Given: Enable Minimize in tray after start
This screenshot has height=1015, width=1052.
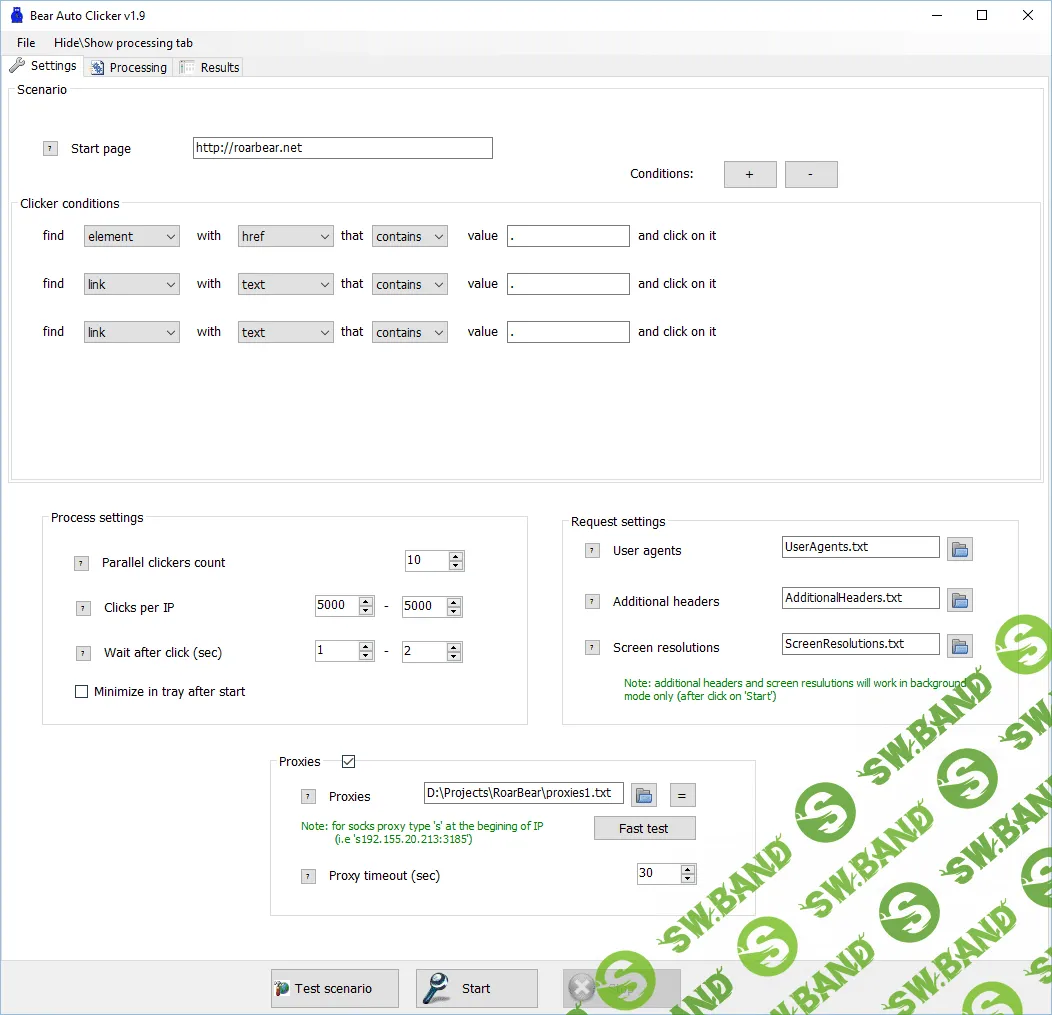Looking at the screenshot, I should pos(82,692).
